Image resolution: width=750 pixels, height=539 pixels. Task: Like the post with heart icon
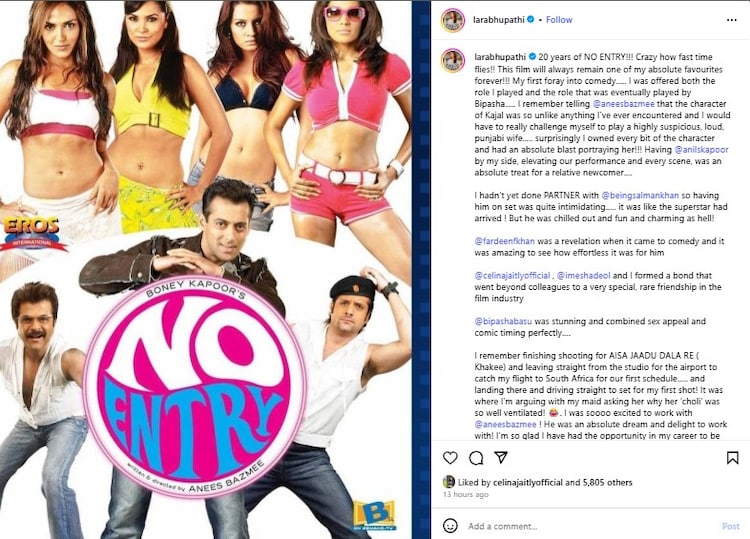(x=450, y=458)
